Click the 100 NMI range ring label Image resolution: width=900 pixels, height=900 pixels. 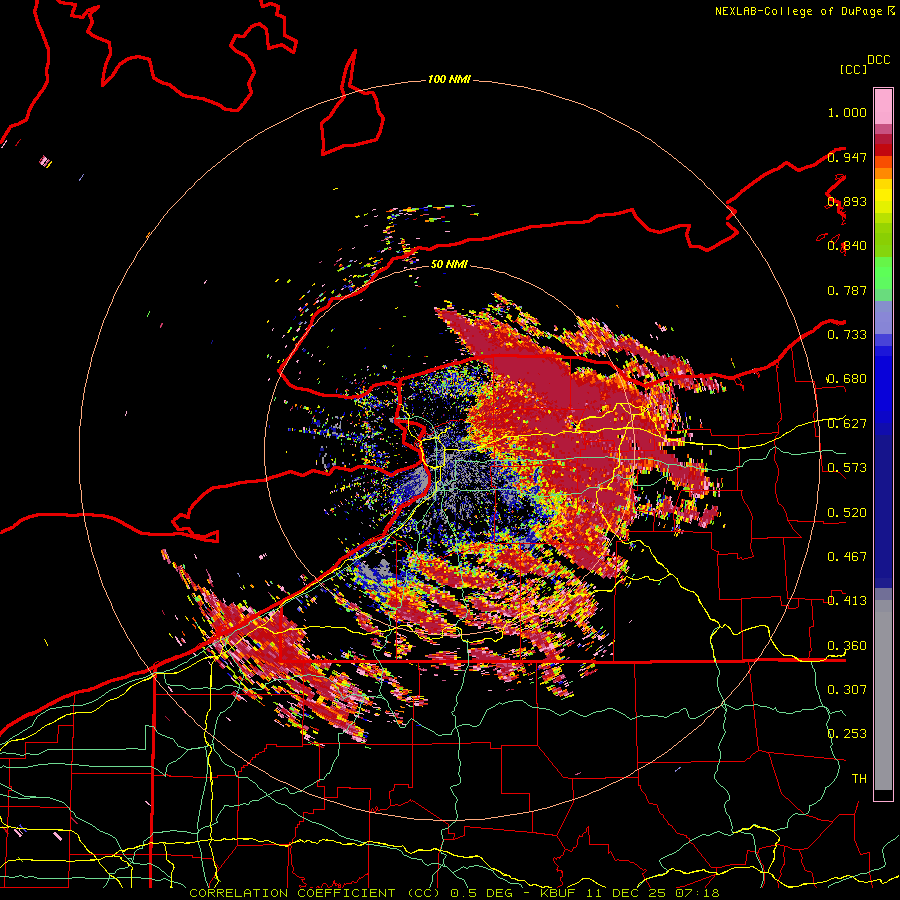coord(449,79)
